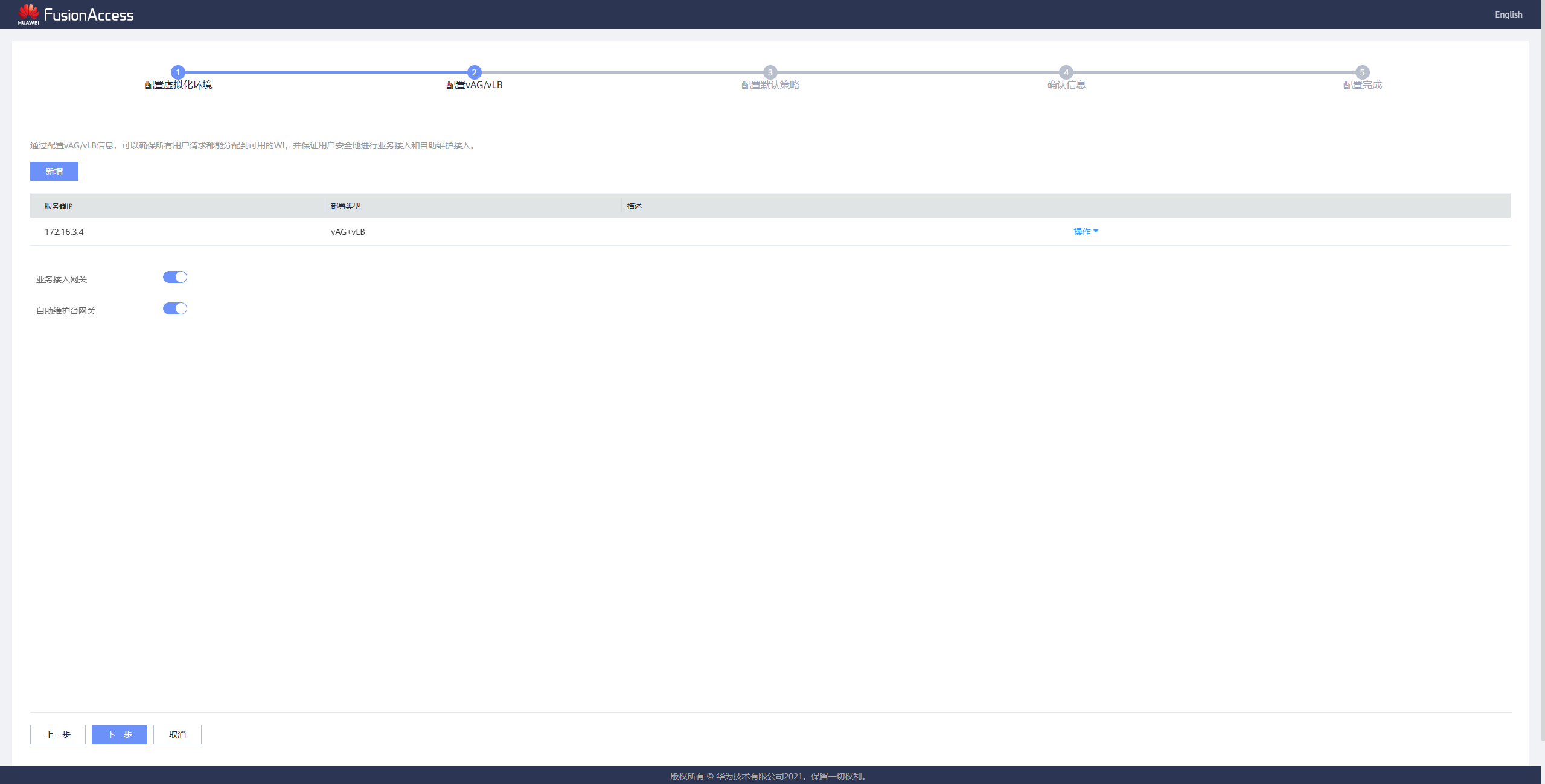Viewport: 1545px width, 784px height.
Task: Click the 服务器IP column header
Action: [x=59, y=206]
